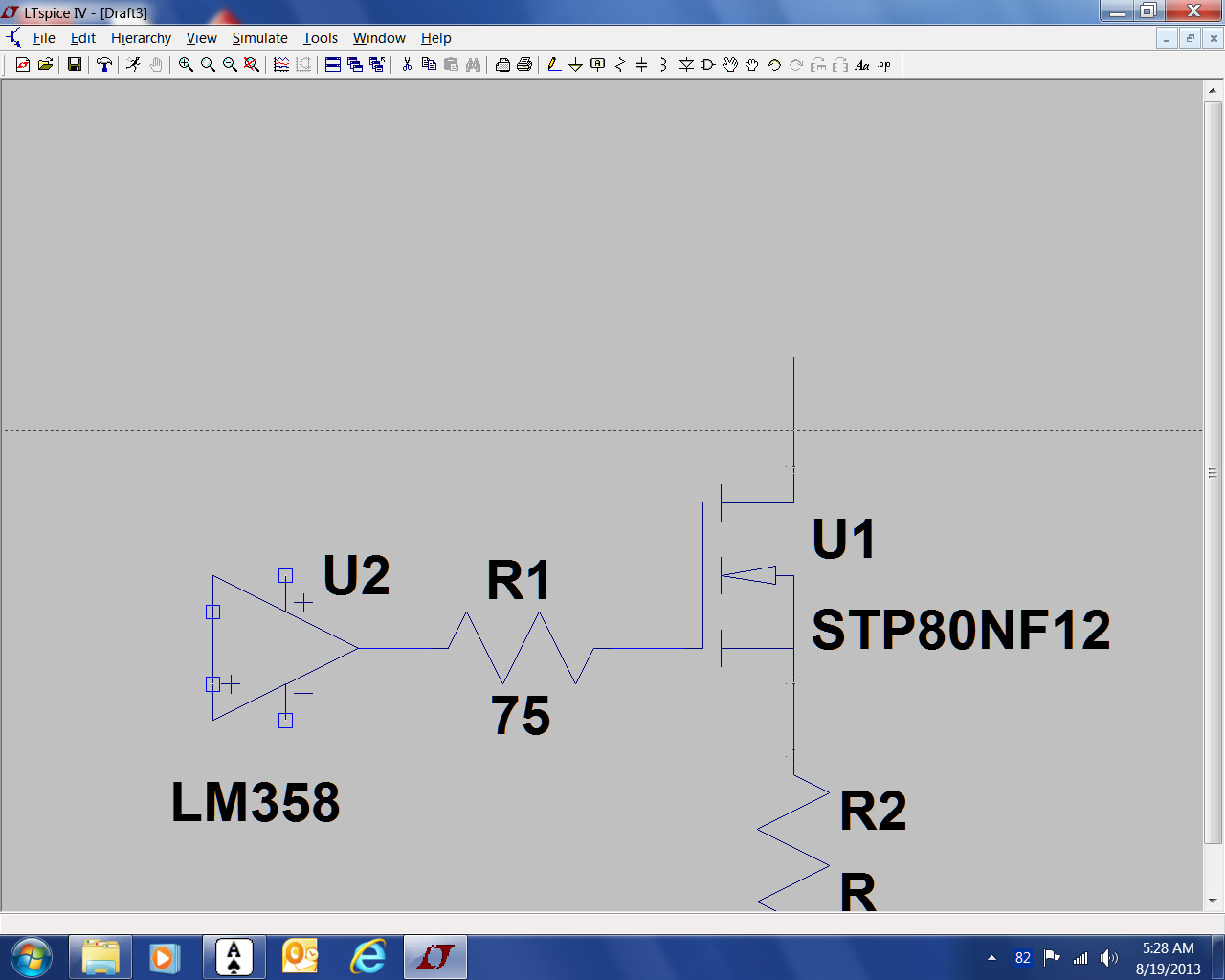
Task: Launch Internet Explorer from the taskbar
Action: (x=367, y=957)
